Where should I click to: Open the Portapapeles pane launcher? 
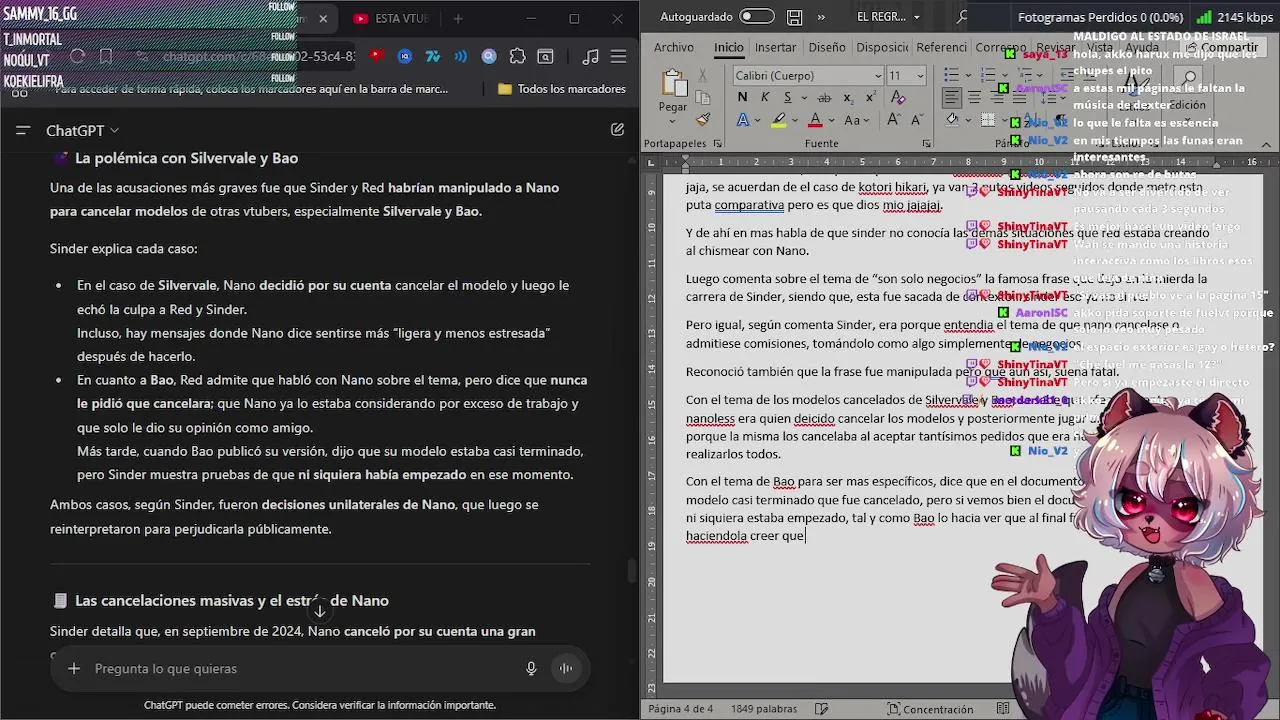point(719,144)
